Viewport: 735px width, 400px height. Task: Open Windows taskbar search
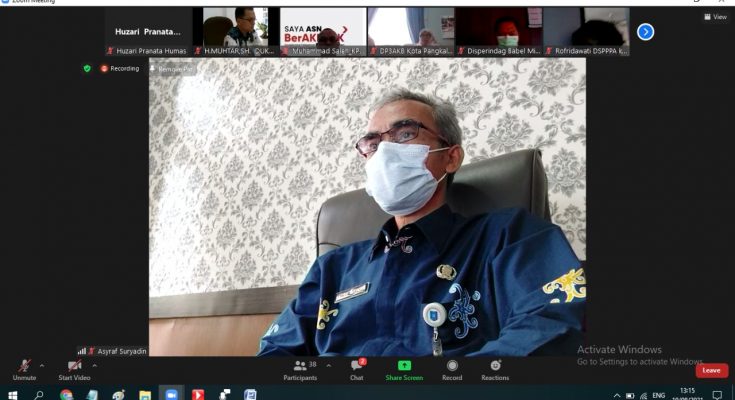39,395
